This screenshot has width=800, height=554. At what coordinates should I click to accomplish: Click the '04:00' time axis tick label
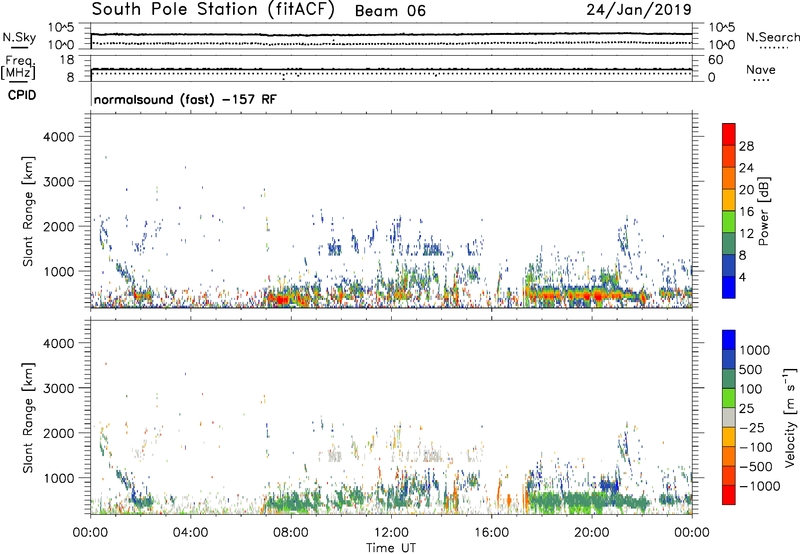tap(190, 533)
